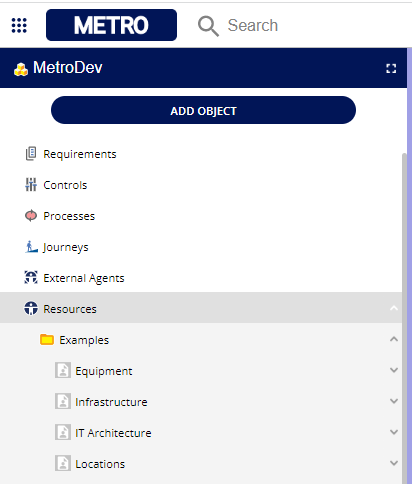Viewport: 412px width, 484px height.
Task: Click the Requirements document icon
Action: [31, 154]
